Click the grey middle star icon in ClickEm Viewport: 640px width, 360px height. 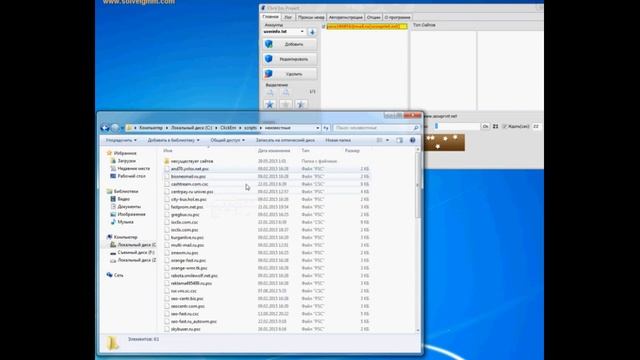(285, 105)
